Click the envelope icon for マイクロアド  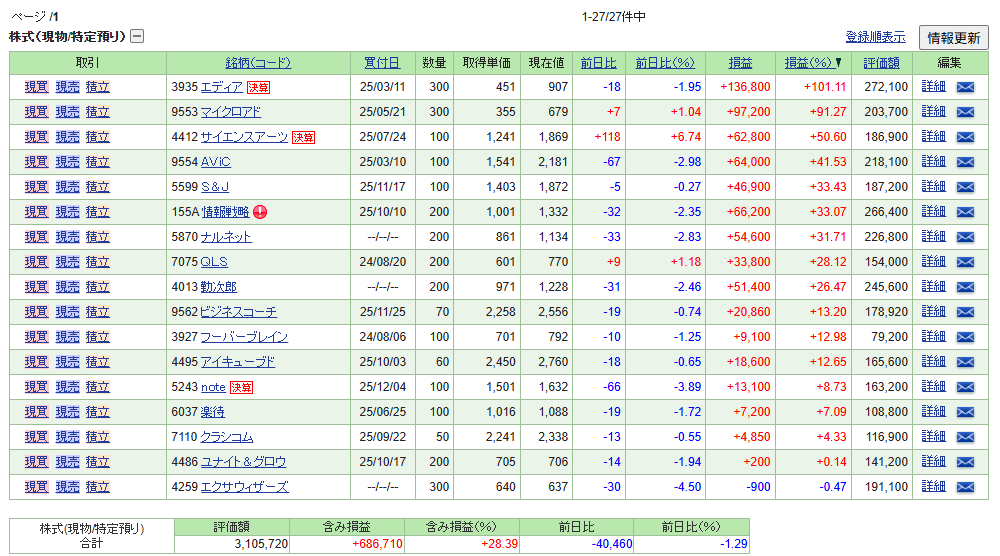965,113
